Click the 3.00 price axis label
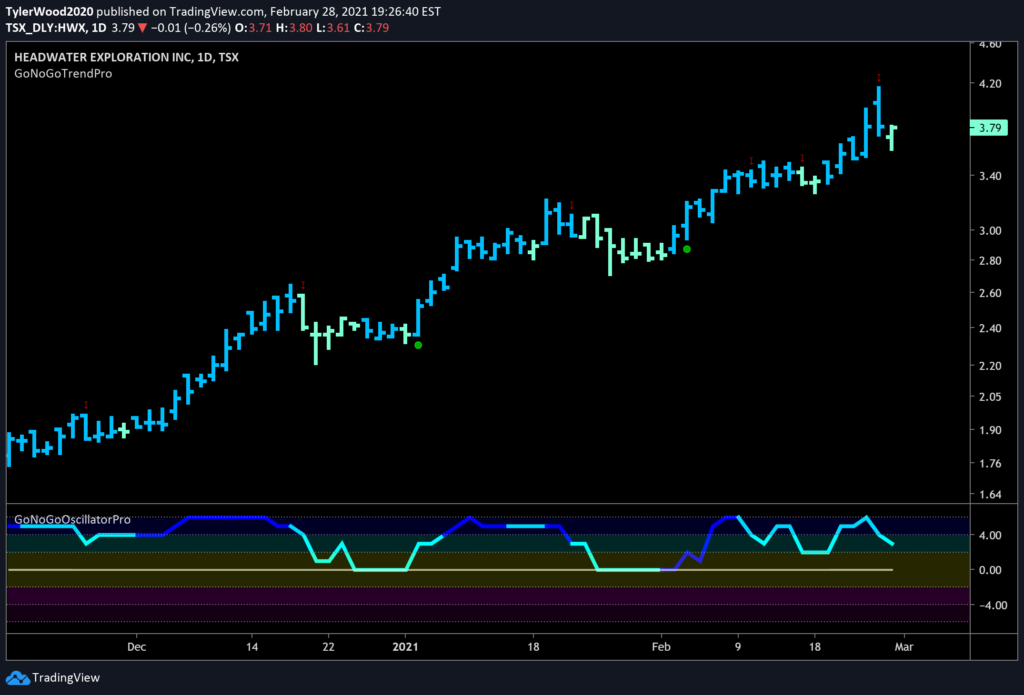Screen dimensions: 1024x695 [x=990, y=231]
